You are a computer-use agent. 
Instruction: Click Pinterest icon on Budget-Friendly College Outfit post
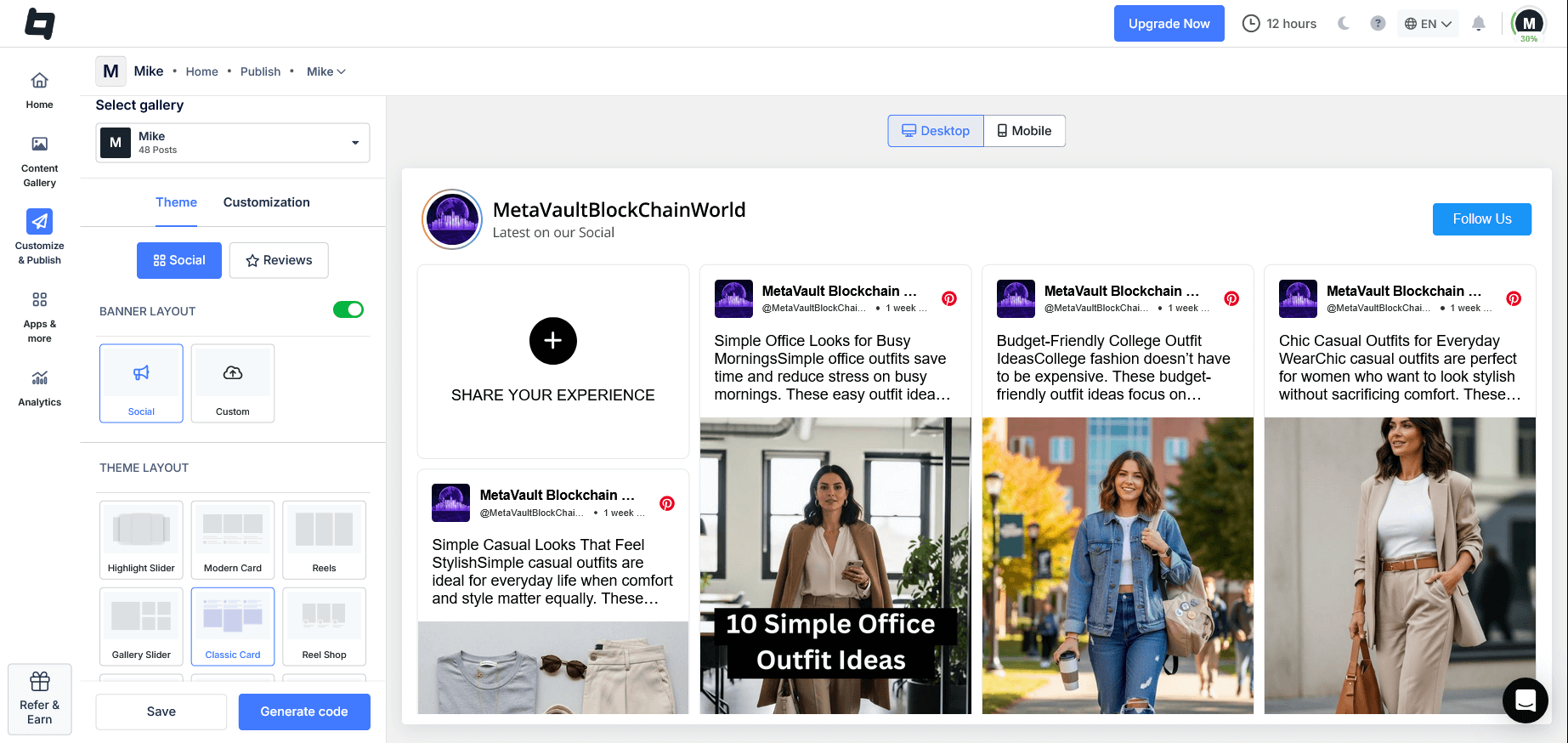(x=1231, y=298)
